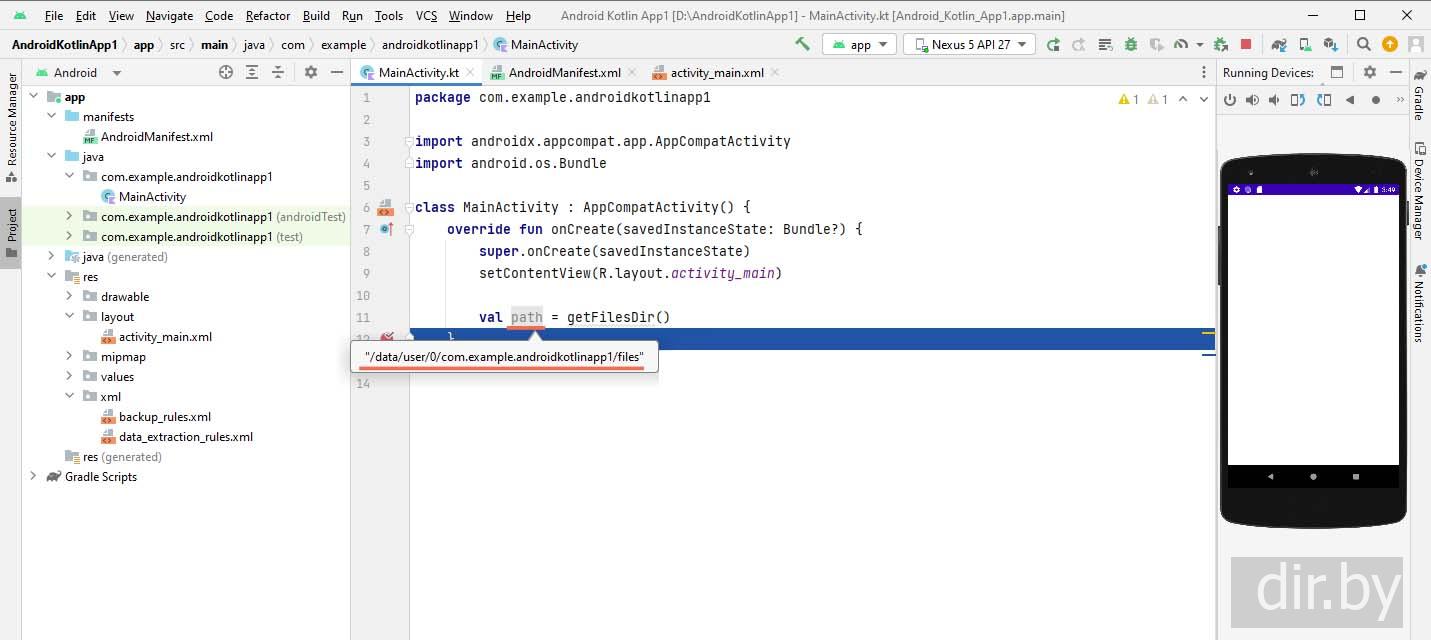Switch to the AndroidManifest.xml editor tab
Screen dimensions: 1431x640
564,72
